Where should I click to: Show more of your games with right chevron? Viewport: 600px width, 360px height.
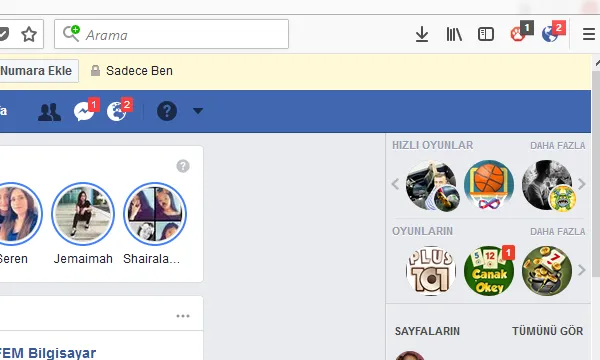[582, 270]
